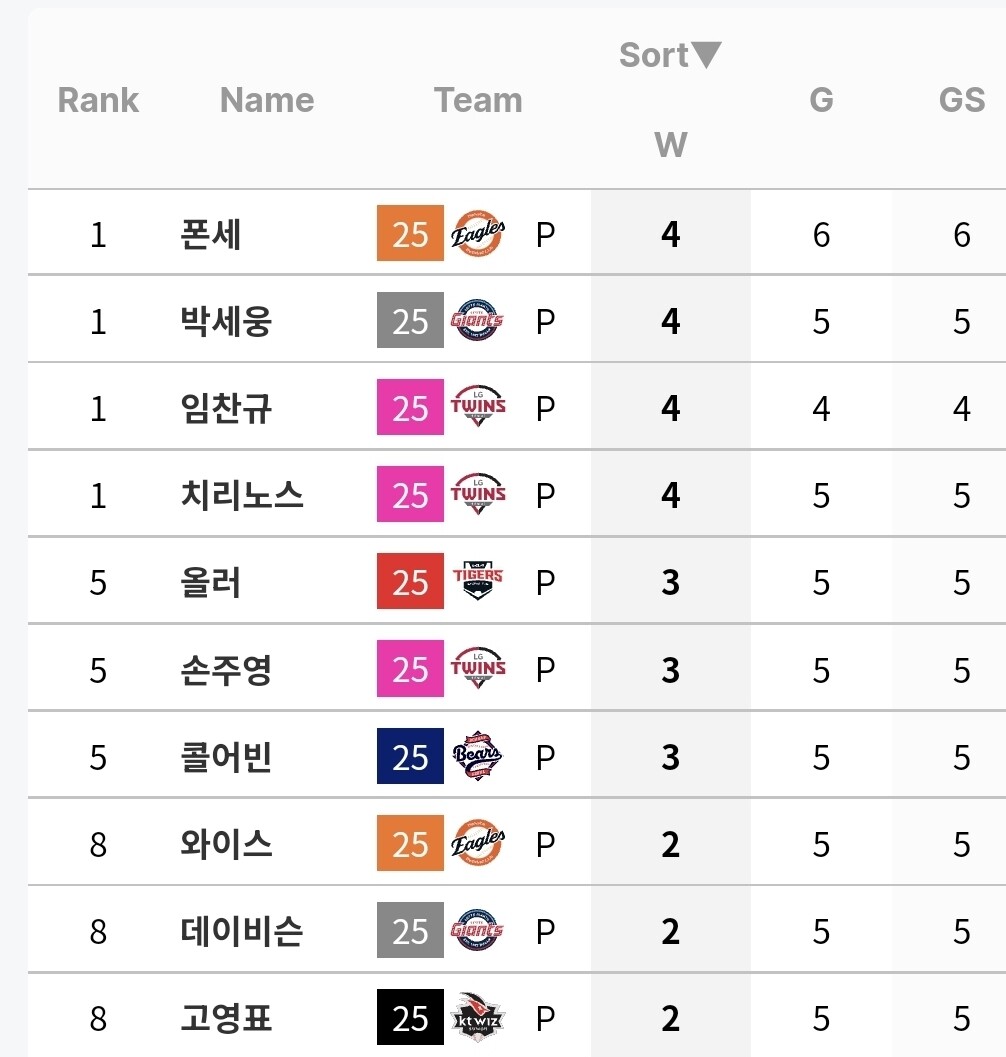Screen dimensions: 1006x1057
Task: Click the Bears logo in 콜어빈 row
Action: [478, 757]
